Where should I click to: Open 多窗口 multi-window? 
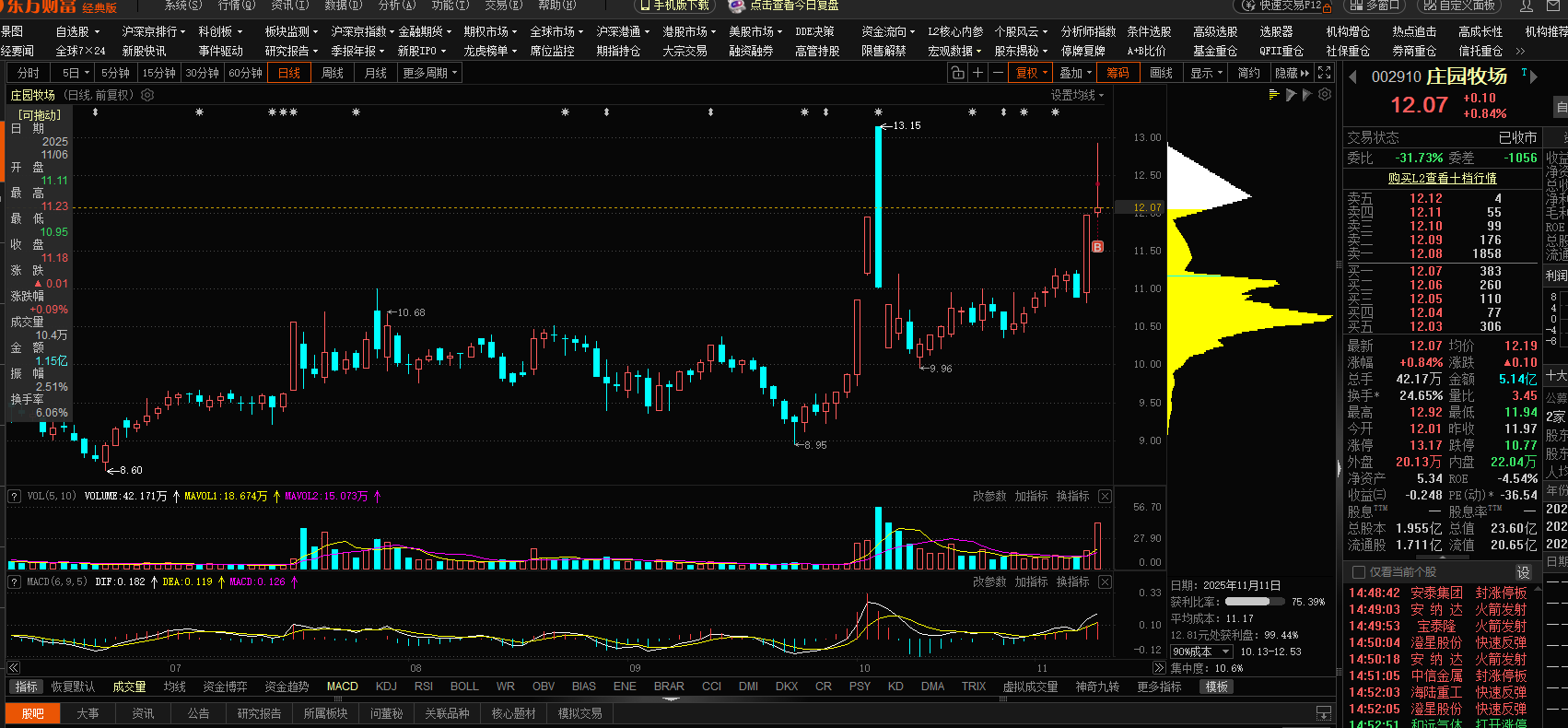click(x=1374, y=6)
